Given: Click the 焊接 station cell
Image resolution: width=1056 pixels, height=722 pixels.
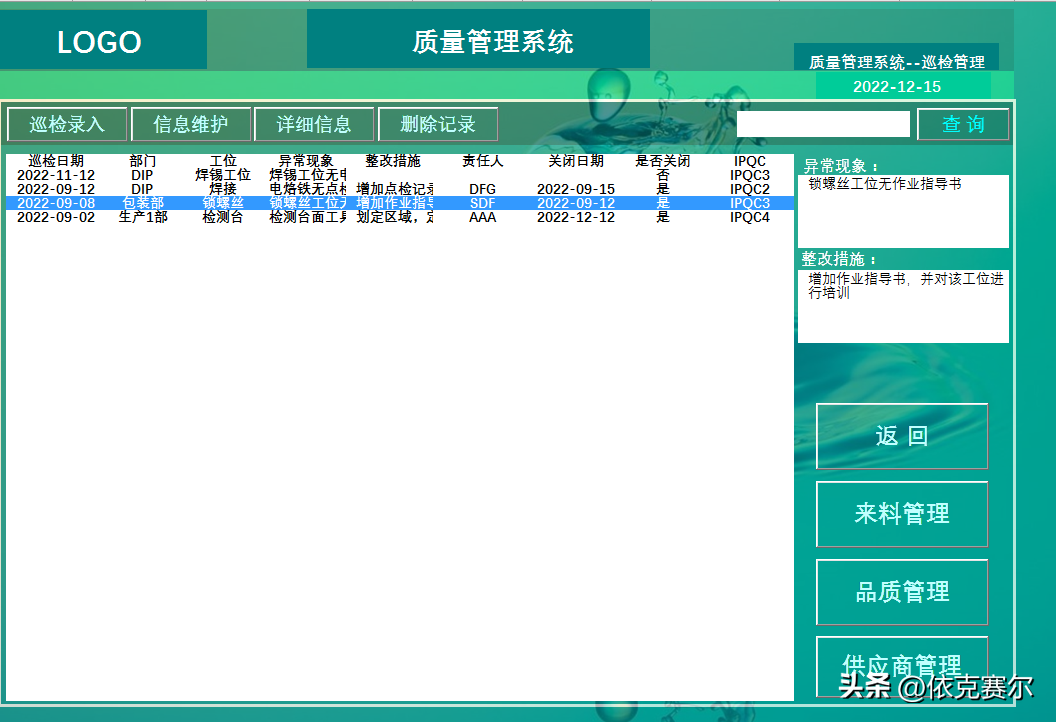Looking at the screenshot, I should [223, 189].
